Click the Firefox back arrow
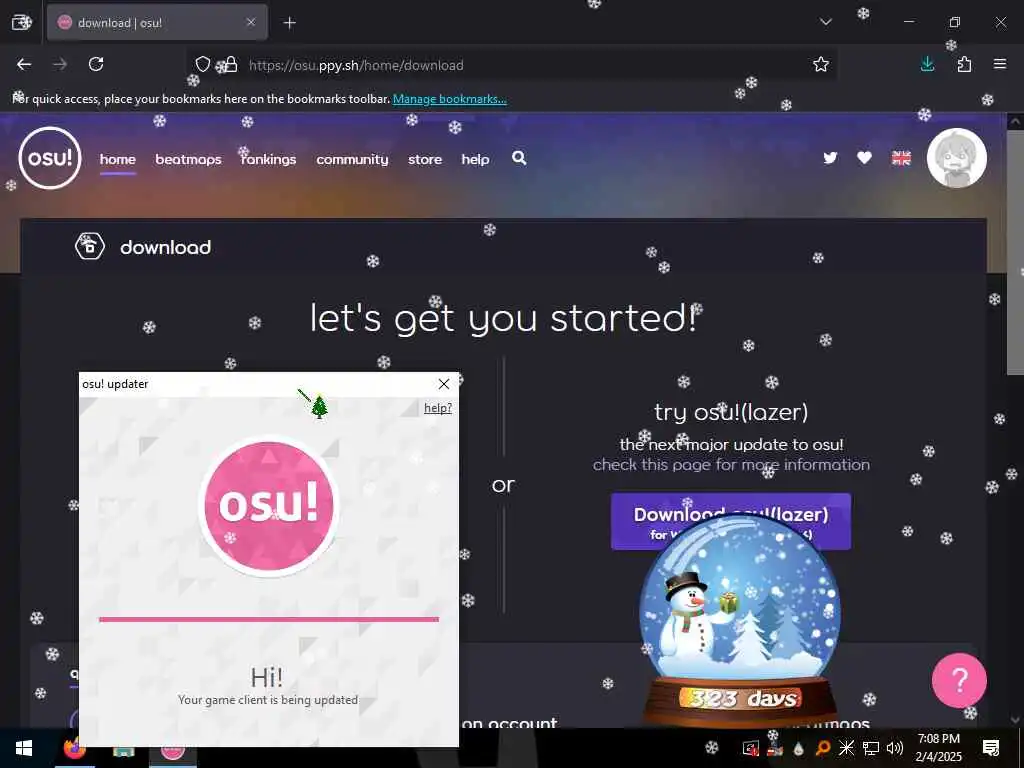The height and width of the screenshot is (768, 1024). pyautogui.click(x=24, y=64)
